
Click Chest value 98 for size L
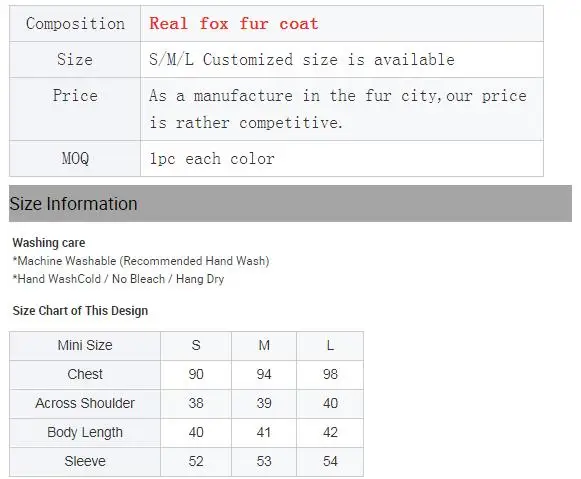tap(330, 375)
